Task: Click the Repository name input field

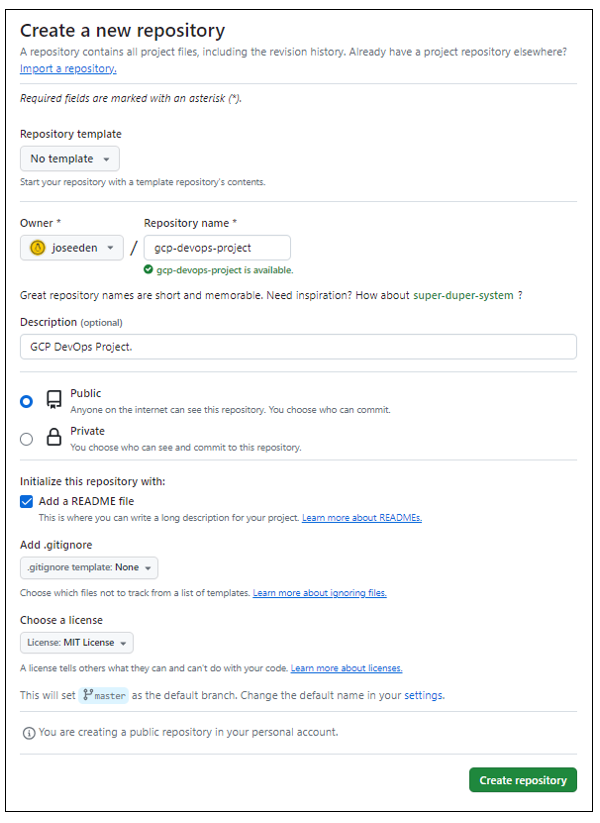Action: coord(217,248)
